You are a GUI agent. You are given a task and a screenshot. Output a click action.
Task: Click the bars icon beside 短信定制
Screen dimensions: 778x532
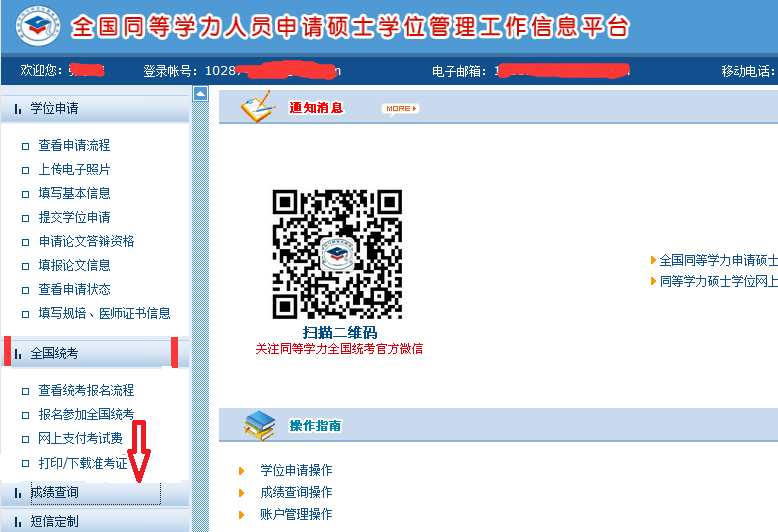(18, 522)
